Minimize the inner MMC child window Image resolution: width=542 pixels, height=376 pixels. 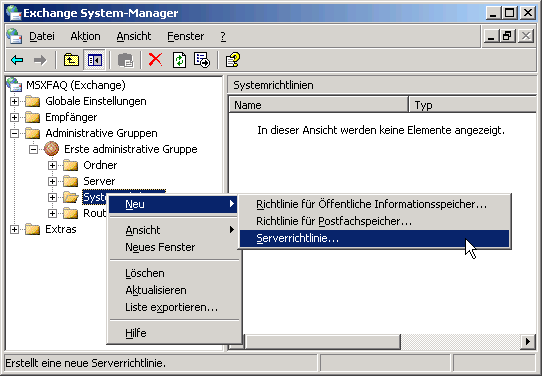coord(491,36)
